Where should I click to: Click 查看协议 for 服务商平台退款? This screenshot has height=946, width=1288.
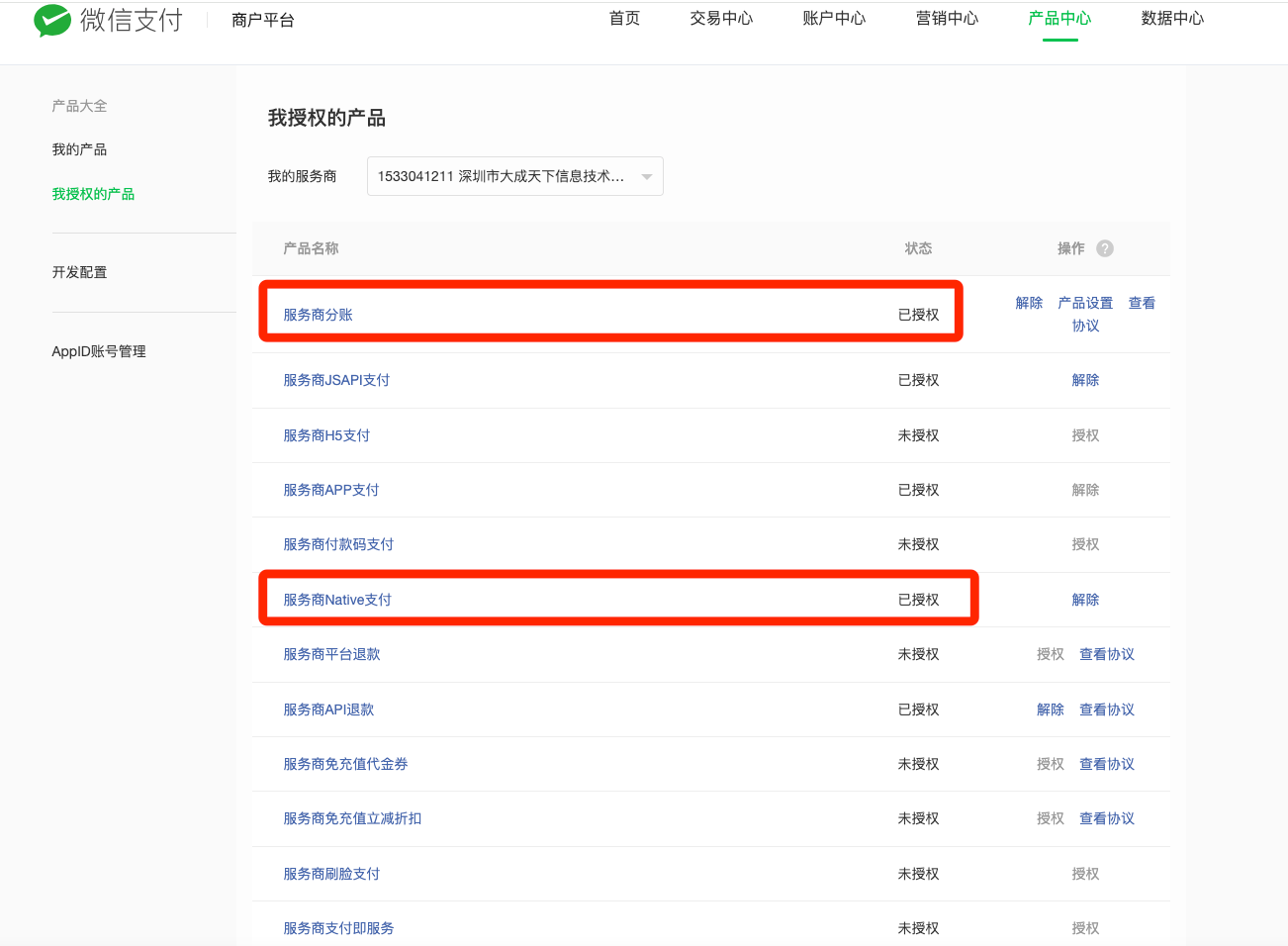coord(1107,654)
